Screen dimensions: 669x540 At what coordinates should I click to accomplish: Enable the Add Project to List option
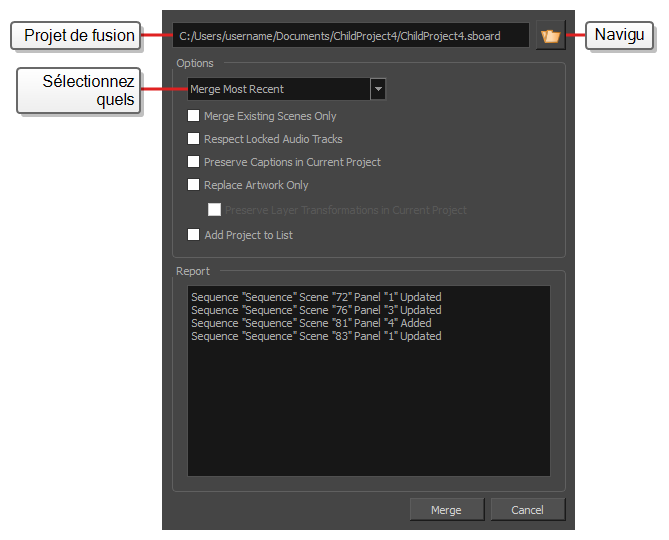tap(194, 235)
